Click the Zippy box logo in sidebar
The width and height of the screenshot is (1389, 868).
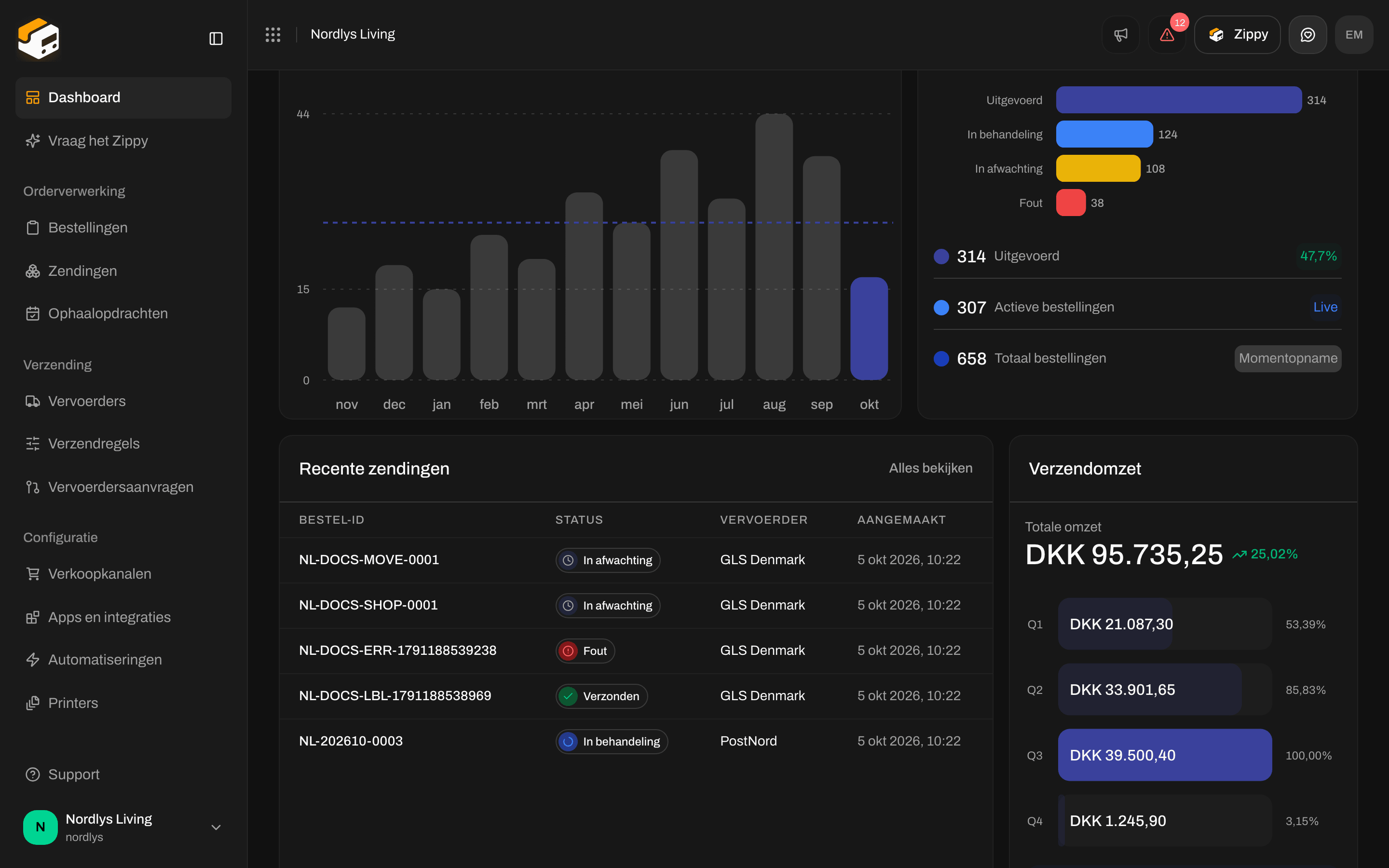(x=39, y=39)
